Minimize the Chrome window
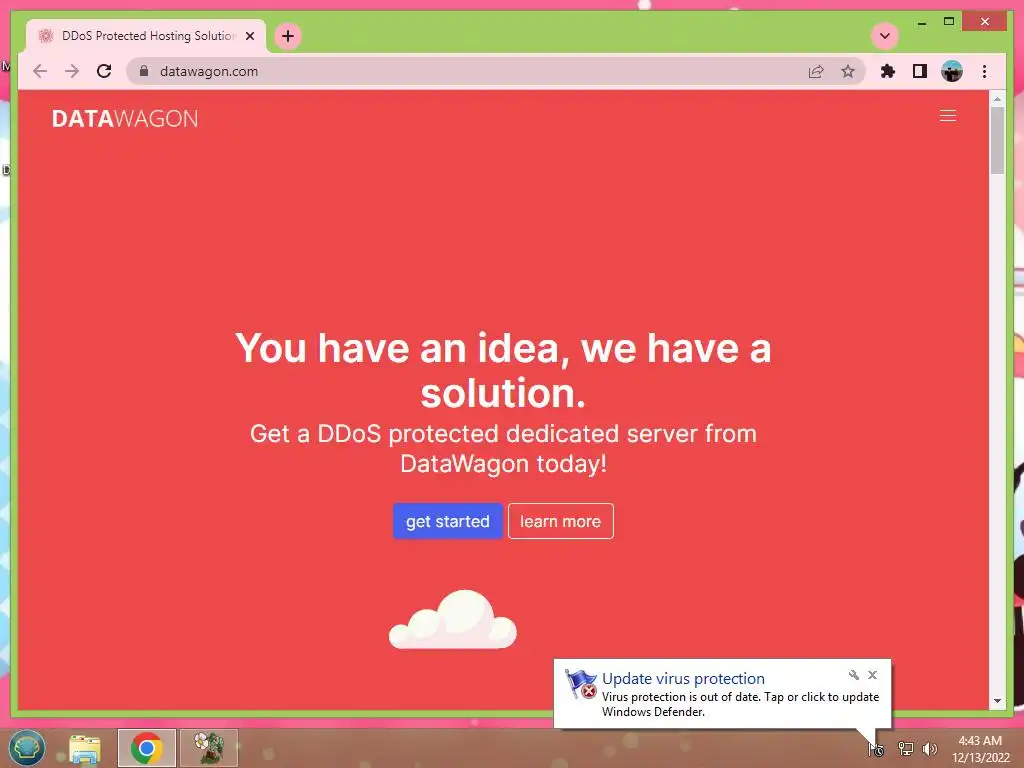 point(921,22)
